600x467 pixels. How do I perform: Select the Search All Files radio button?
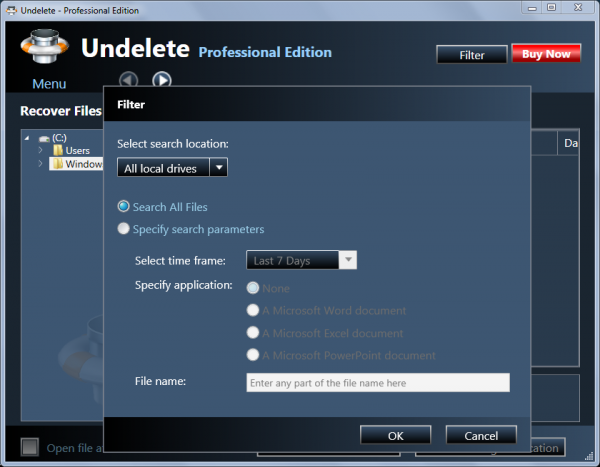(x=124, y=207)
